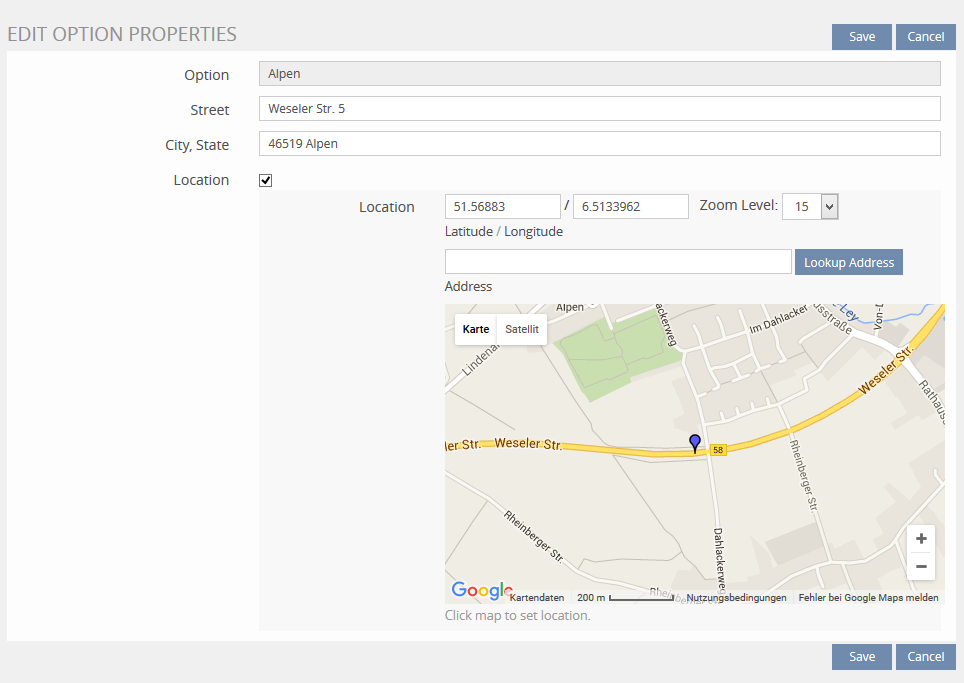The width and height of the screenshot is (964, 683).
Task: Uncheck the Location checkbox
Action: pos(266,181)
